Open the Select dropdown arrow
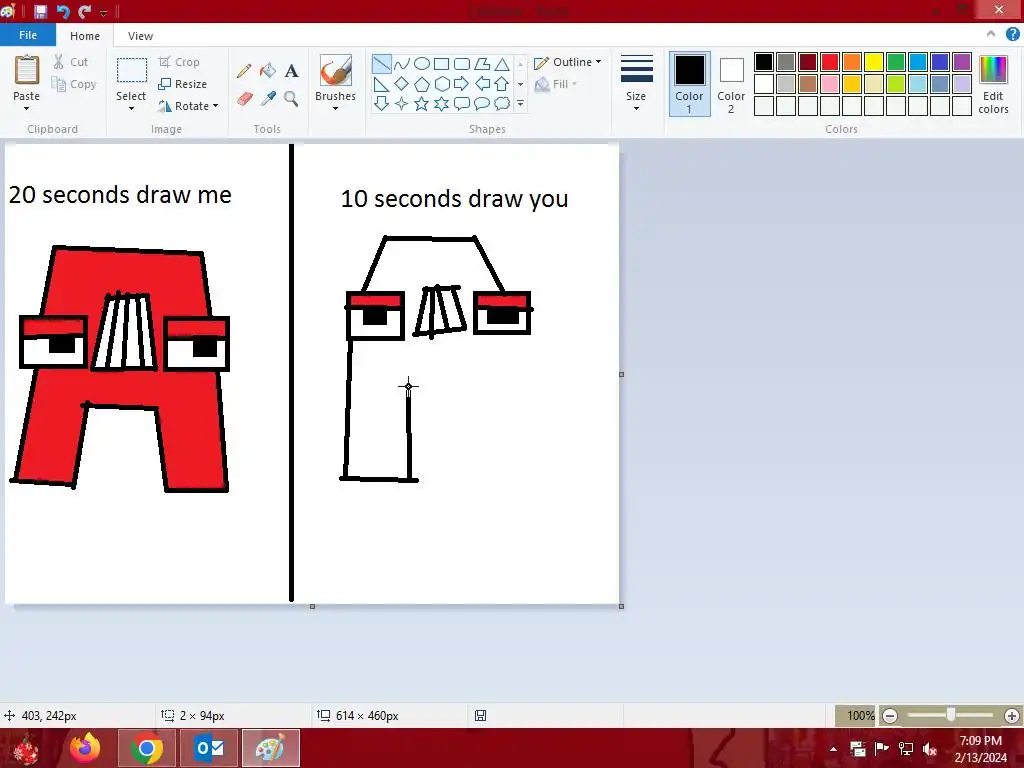 (131, 108)
